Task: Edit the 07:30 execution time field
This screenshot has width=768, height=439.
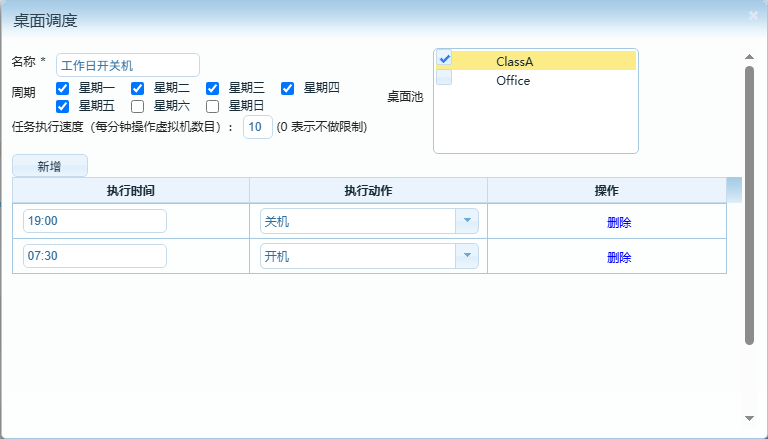Action: 95,256
